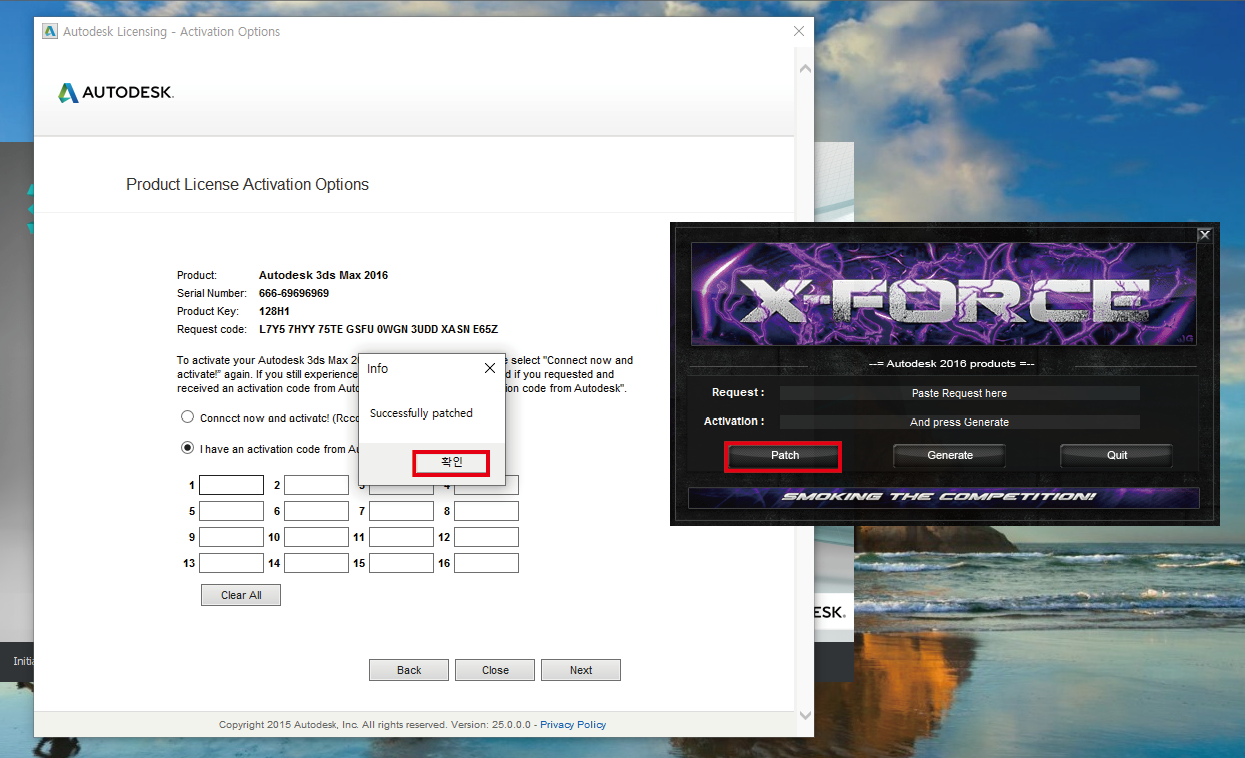The image size is (1245, 758).
Task: Click activation code field 1
Action: [231, 485]
